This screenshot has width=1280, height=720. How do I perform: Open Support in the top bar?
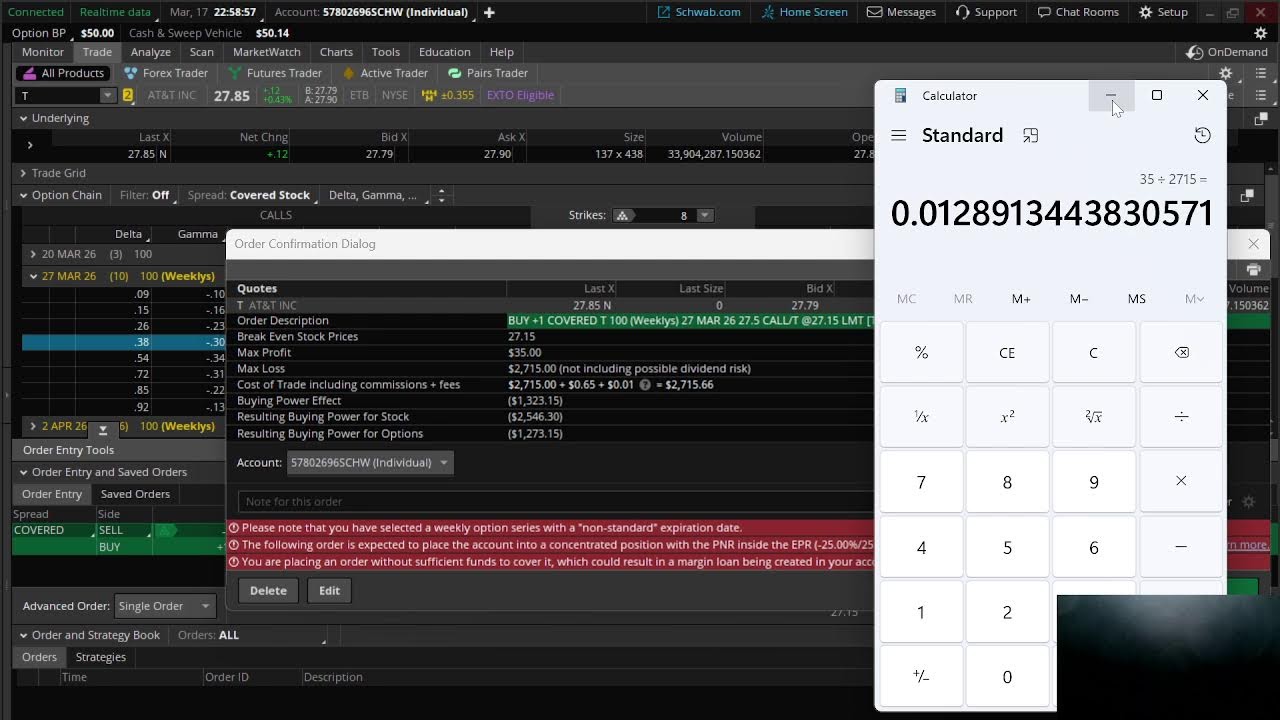pyautogui.click(x=986, y=12)
